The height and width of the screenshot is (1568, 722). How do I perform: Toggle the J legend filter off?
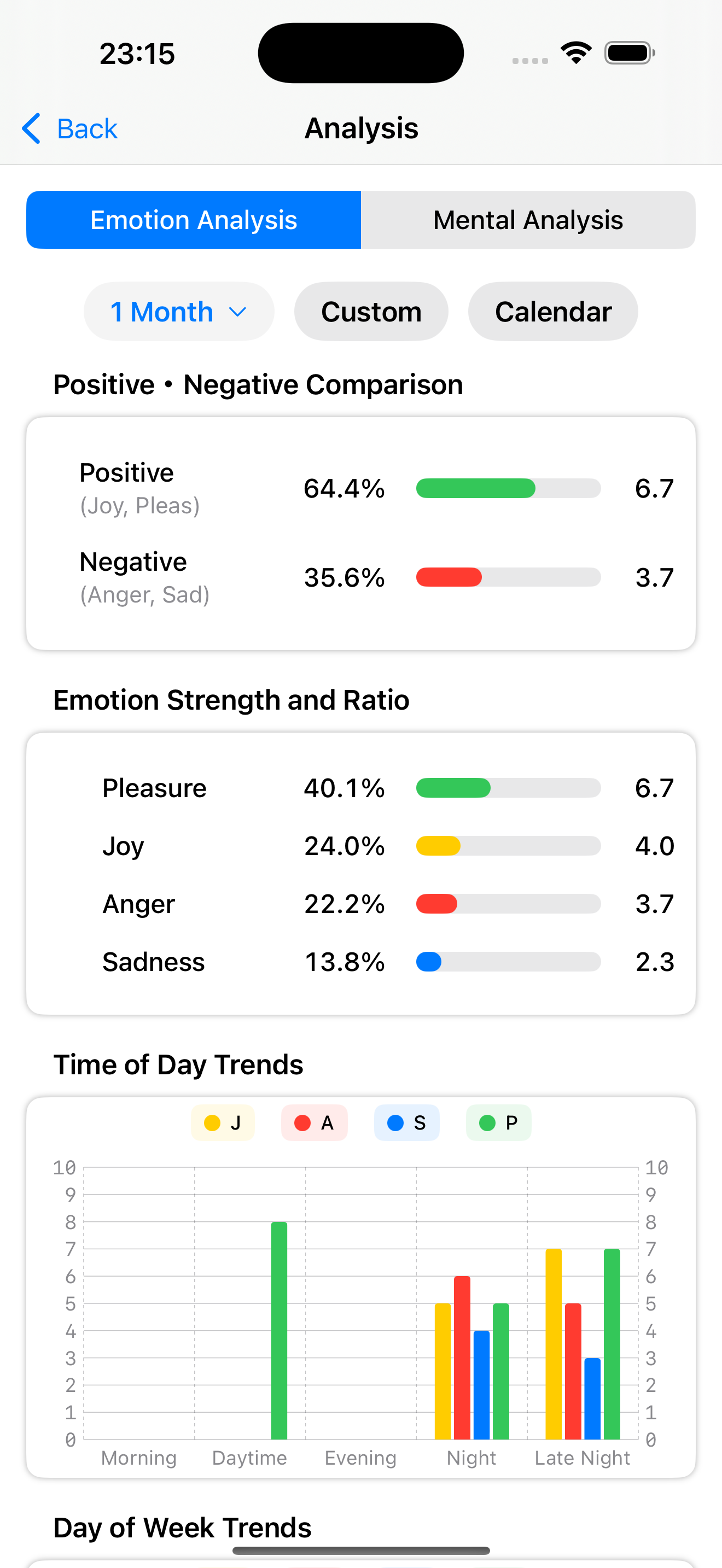pyautogui.click(x=223, y=1122)
